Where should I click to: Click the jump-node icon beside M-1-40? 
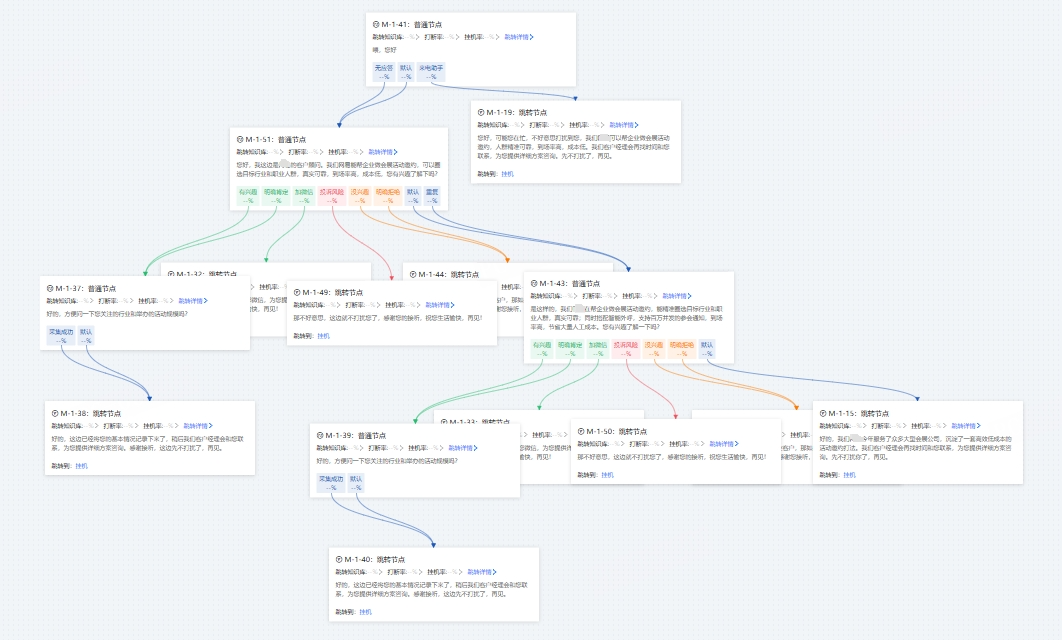[x=339, y=559]
